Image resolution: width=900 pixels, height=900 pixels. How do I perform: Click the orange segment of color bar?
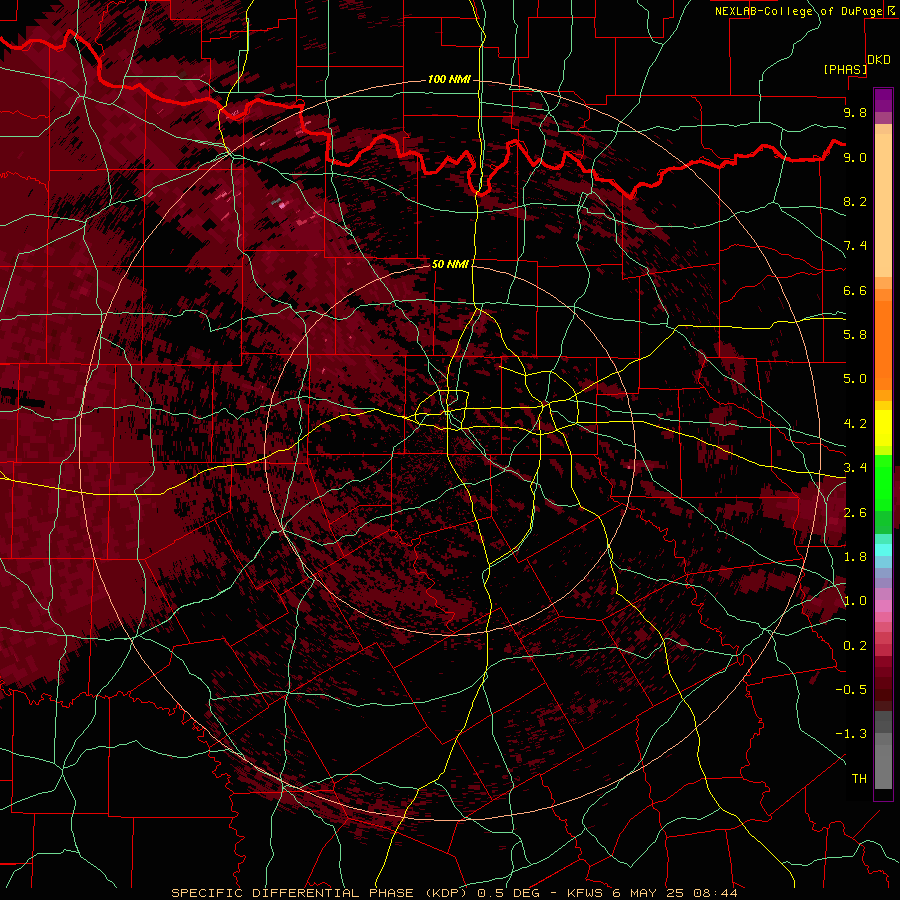click(883, 344)
